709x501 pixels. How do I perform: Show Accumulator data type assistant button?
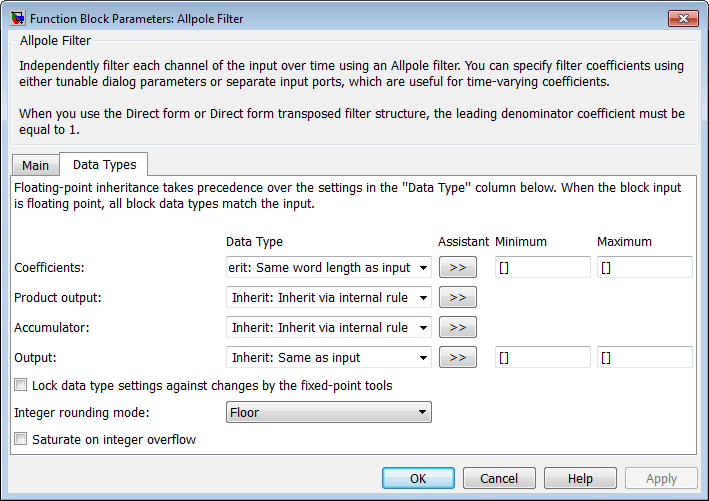457,327
